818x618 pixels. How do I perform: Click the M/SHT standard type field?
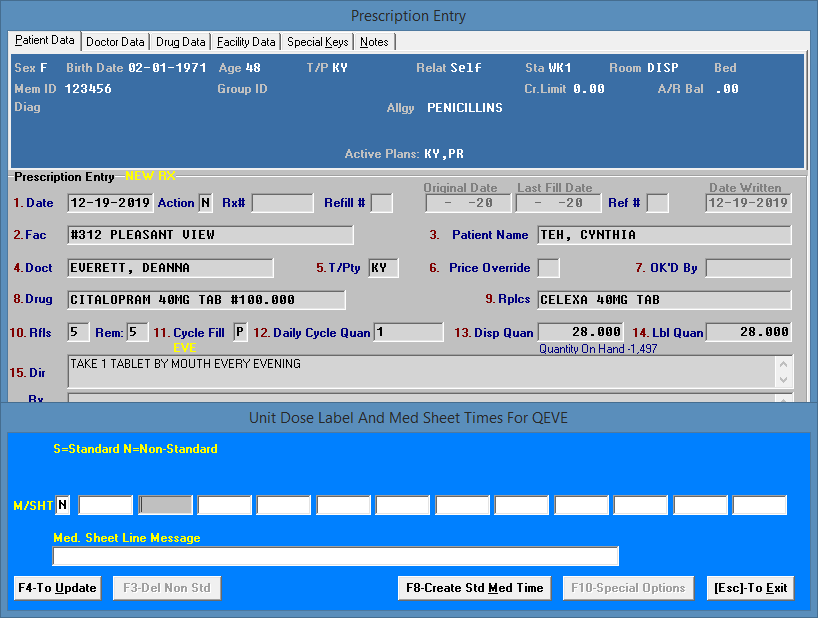pos(64,505)
